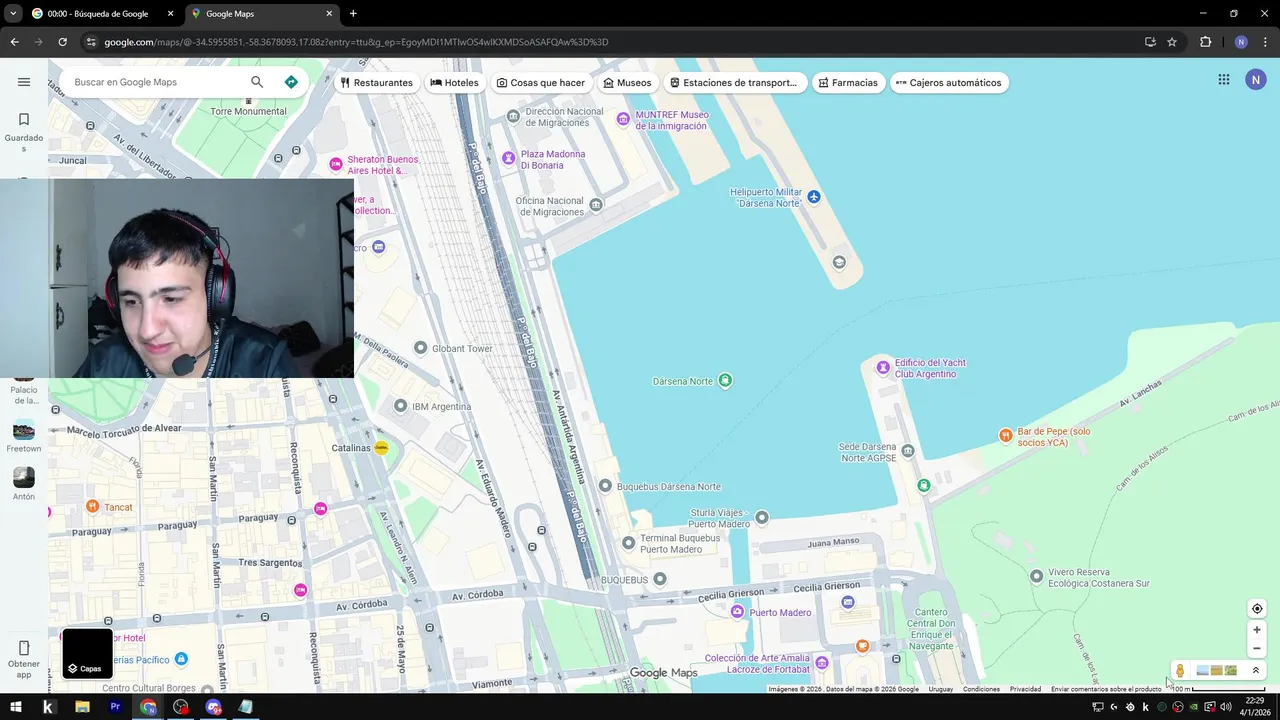Click Enviar comentarios sobre el producto
The image size is (1280, 720).
click(x=1106, y=689)
